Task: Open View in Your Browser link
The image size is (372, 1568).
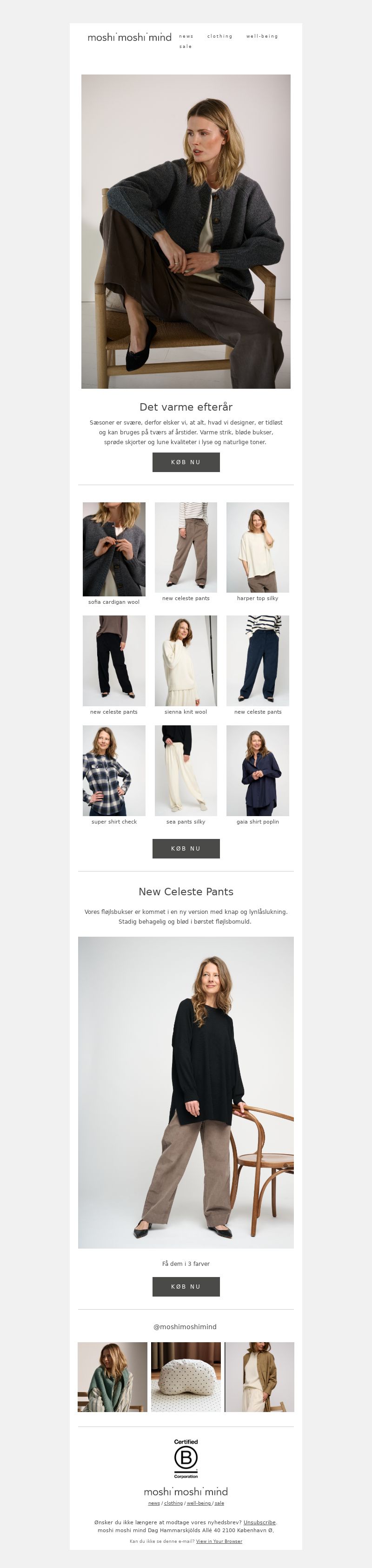Action: pyautogui.click(x=219, y=1541)
